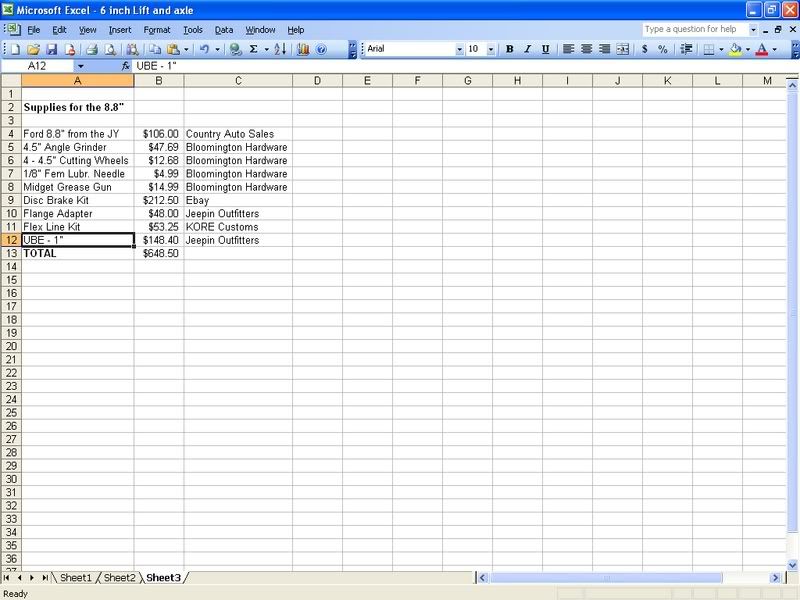The image size is (800, 600).
Task: Center align cell text
Action: point(587,49)
